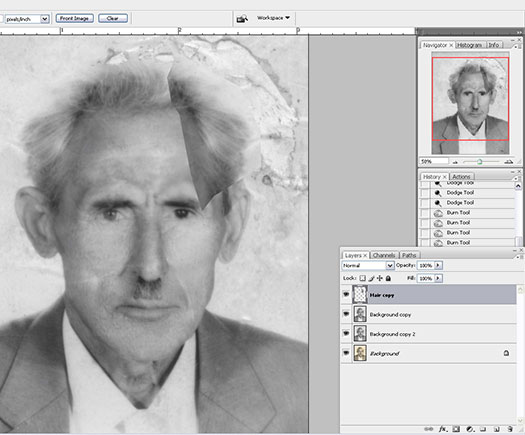The width and height of the screenshot is (525, 435).
Task: Hide the Background copy layer
Action: [x=346, y=314]
